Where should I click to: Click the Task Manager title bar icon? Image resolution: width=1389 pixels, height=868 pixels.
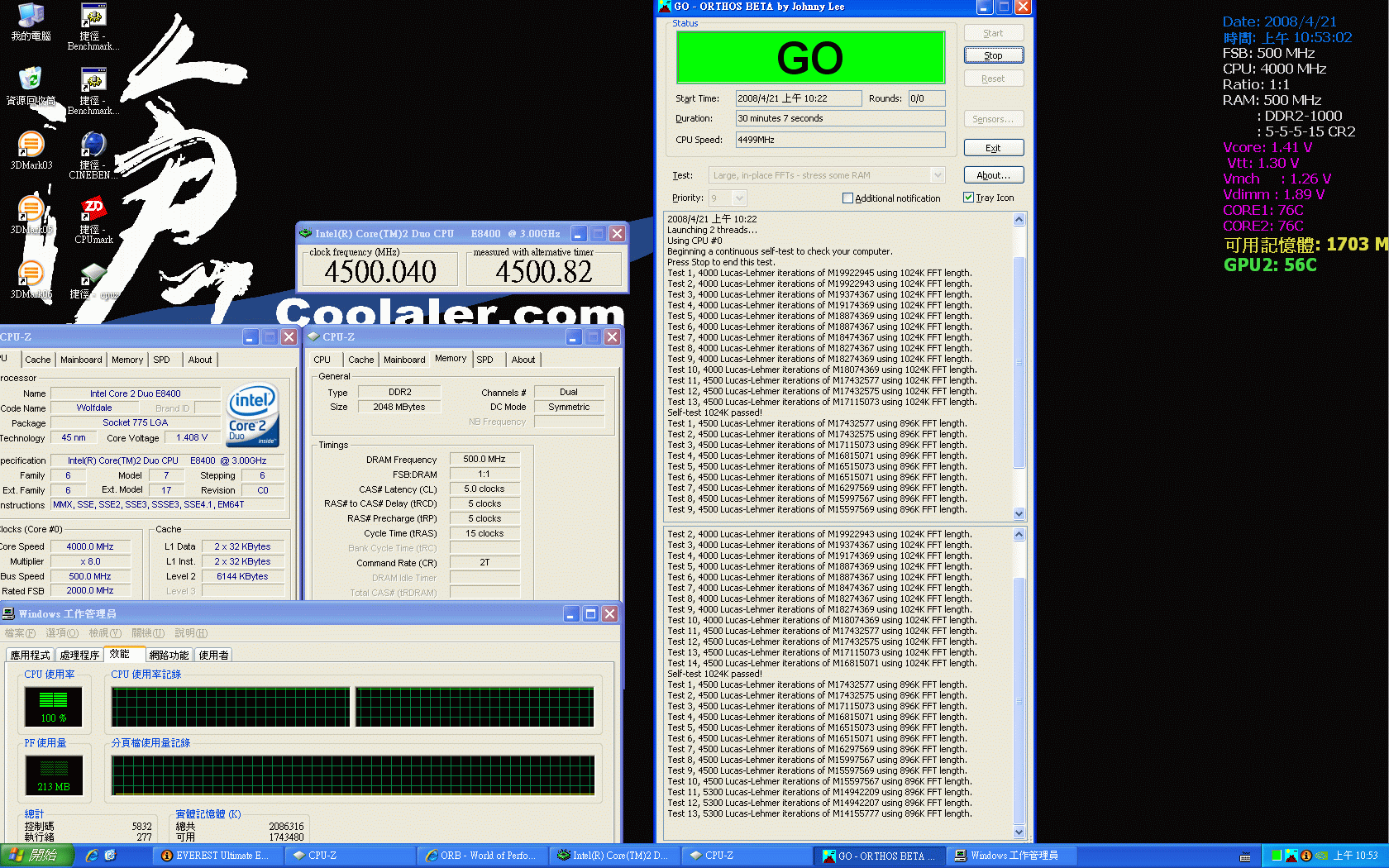coord(8,613)
